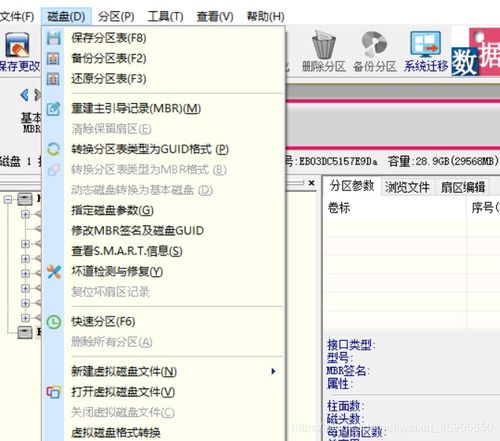
Task: Open the 工具(T) menu
Action: pyautogui.click(x=165, y=16)
